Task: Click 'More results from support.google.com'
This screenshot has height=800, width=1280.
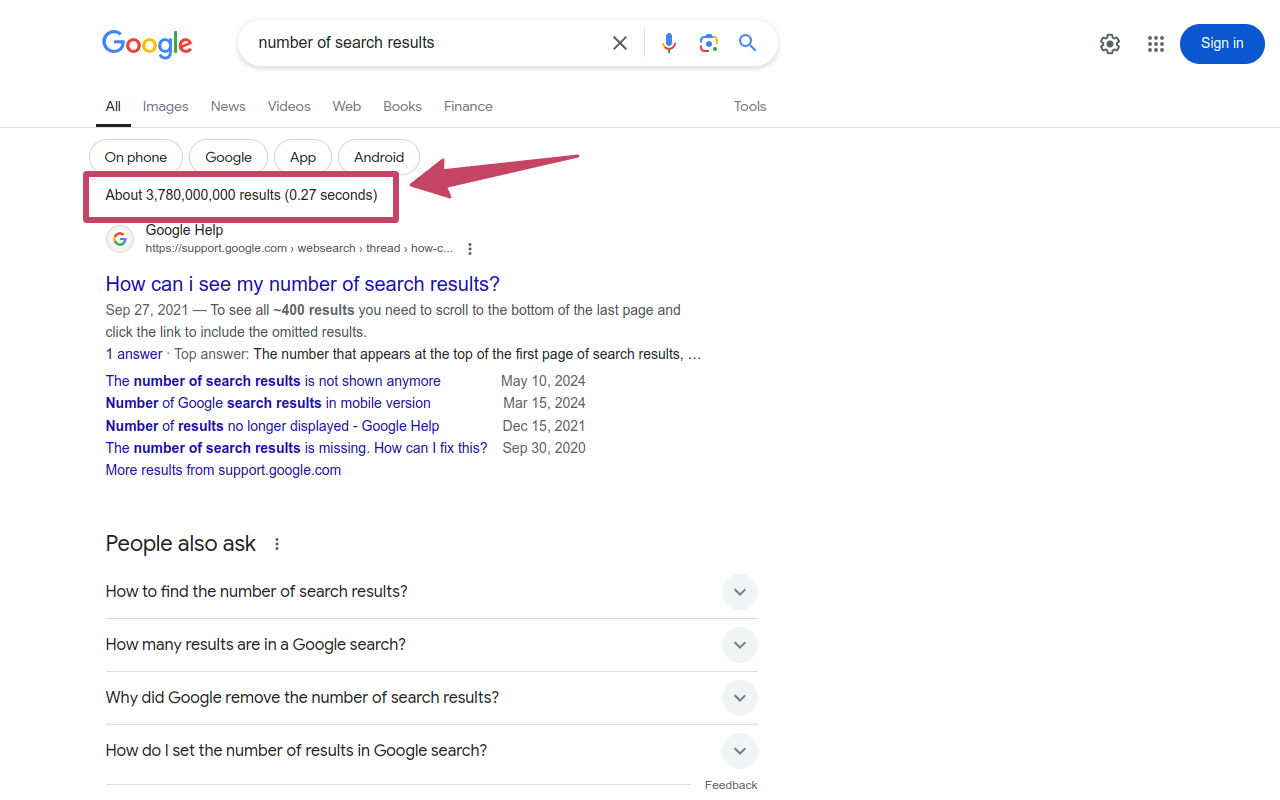Action: coord(223,470)
